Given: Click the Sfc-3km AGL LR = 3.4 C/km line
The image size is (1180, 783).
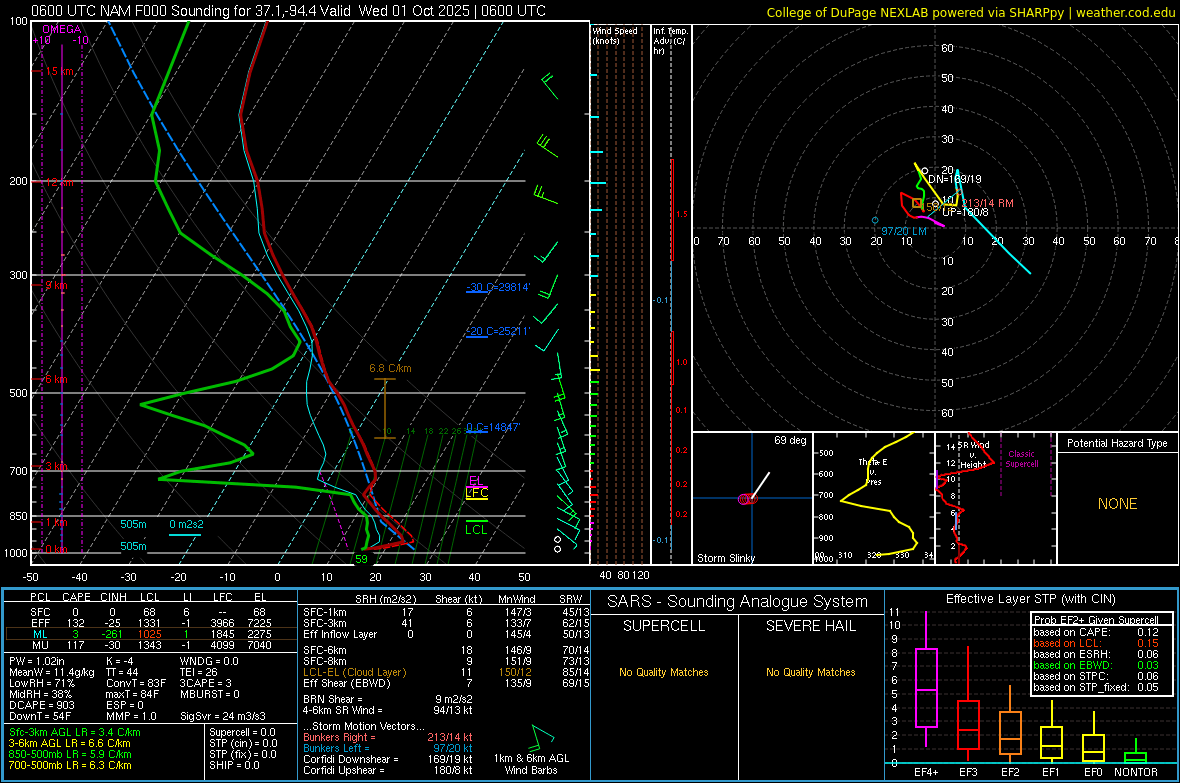Looking at the screenshot, I should point(75,732).
